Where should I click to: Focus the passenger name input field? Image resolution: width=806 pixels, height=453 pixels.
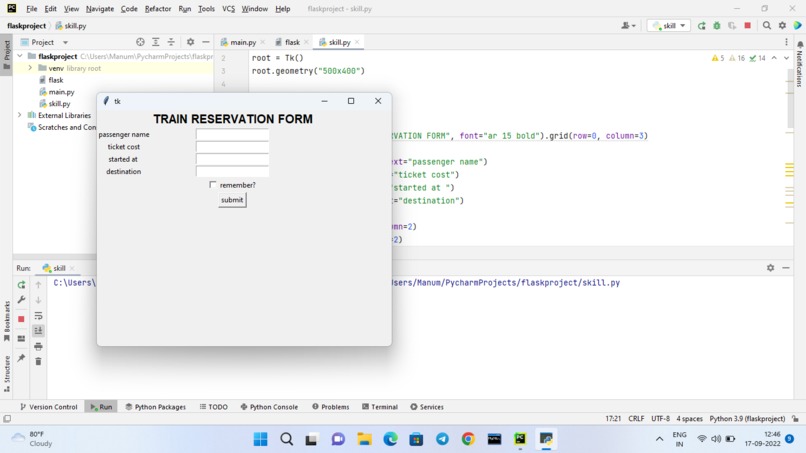pyautogui.click(x=232, y=135)
